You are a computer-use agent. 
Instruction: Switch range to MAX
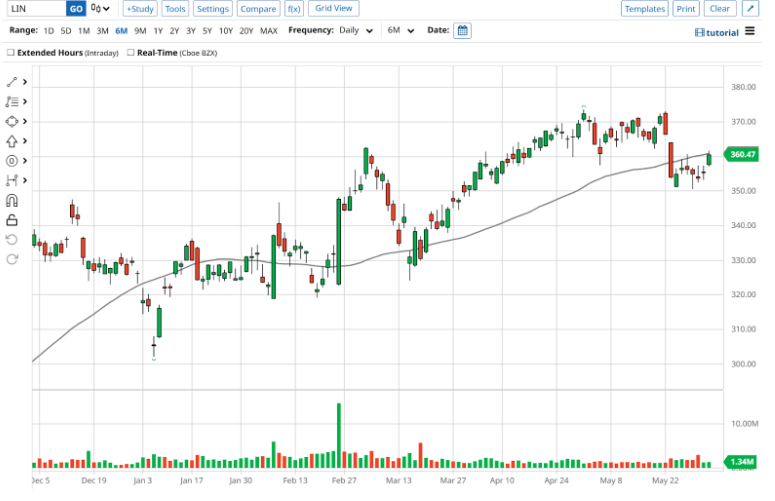269,31
